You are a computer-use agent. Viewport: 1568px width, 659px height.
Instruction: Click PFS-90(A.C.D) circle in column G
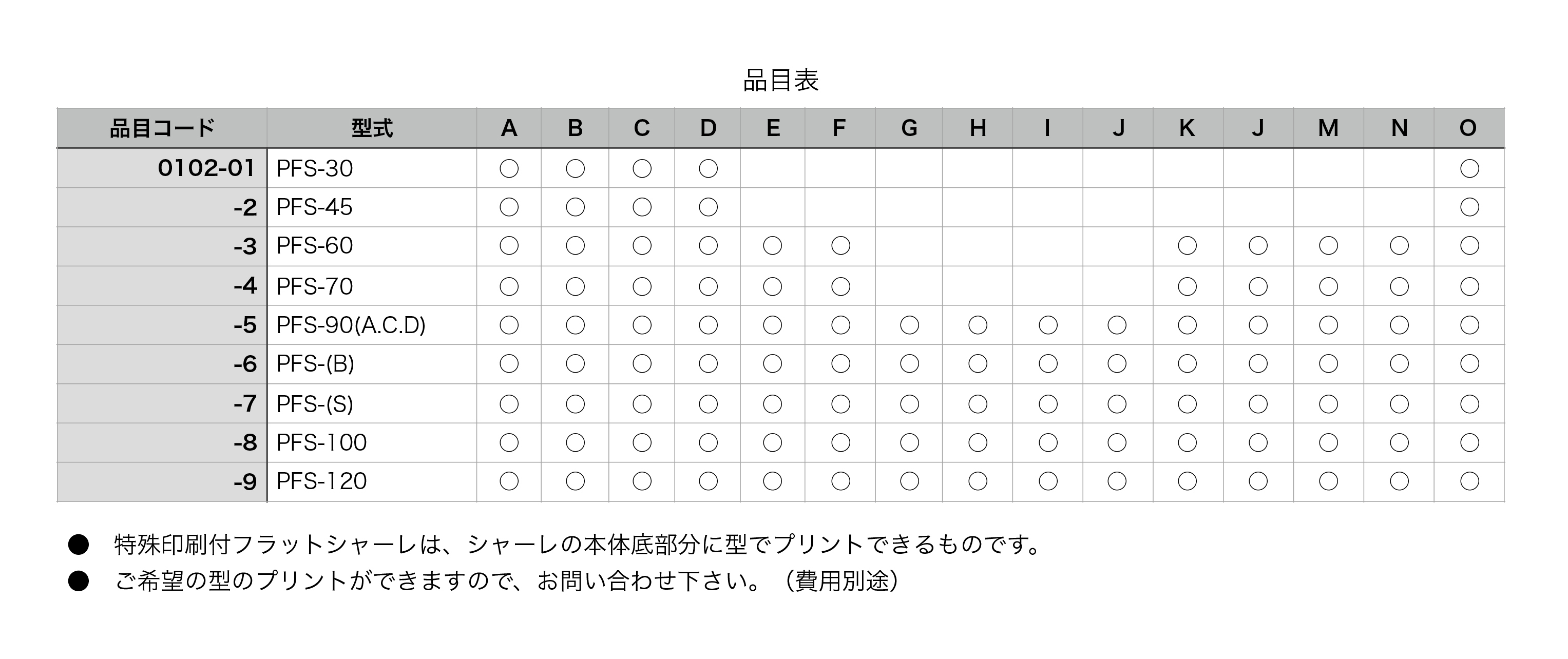909,325
